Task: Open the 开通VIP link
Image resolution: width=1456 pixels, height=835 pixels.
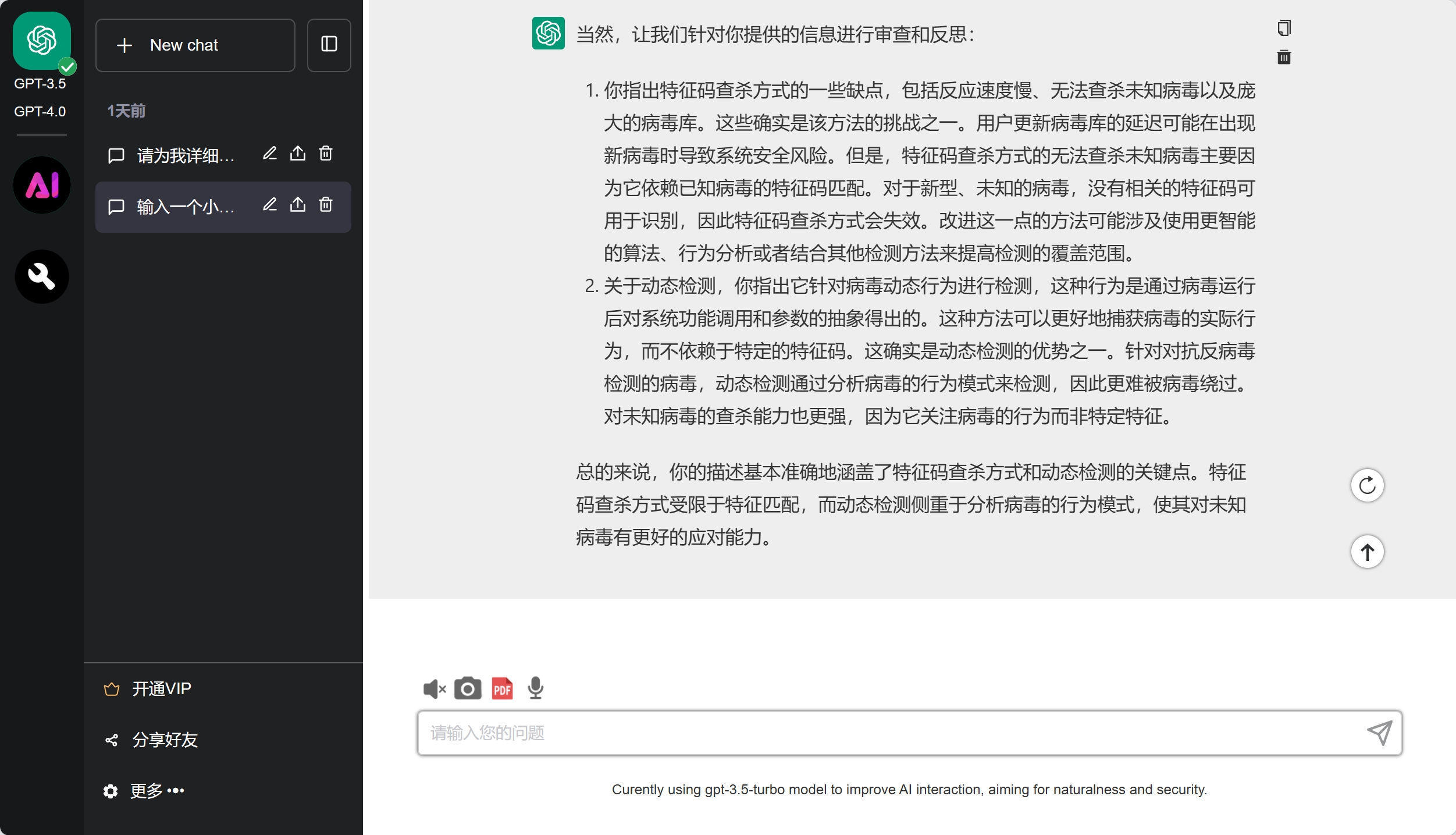Action: coord(161,689)
